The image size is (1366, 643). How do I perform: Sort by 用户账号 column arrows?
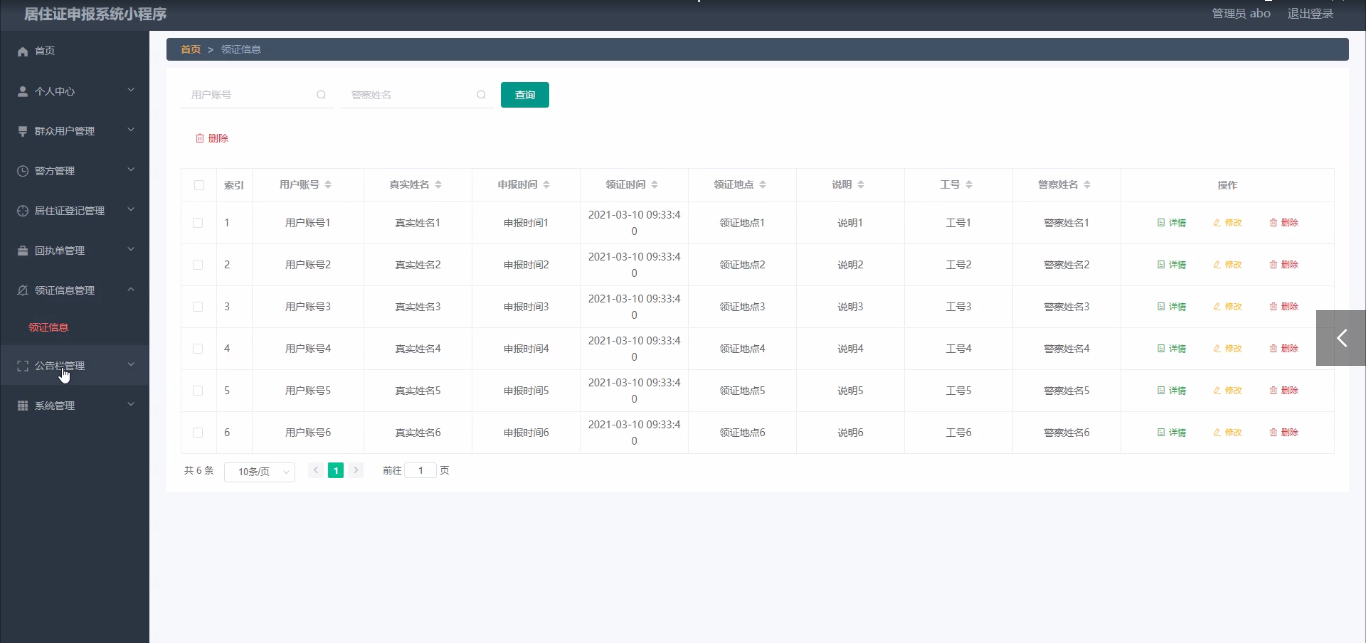click(x=328, y=185)
